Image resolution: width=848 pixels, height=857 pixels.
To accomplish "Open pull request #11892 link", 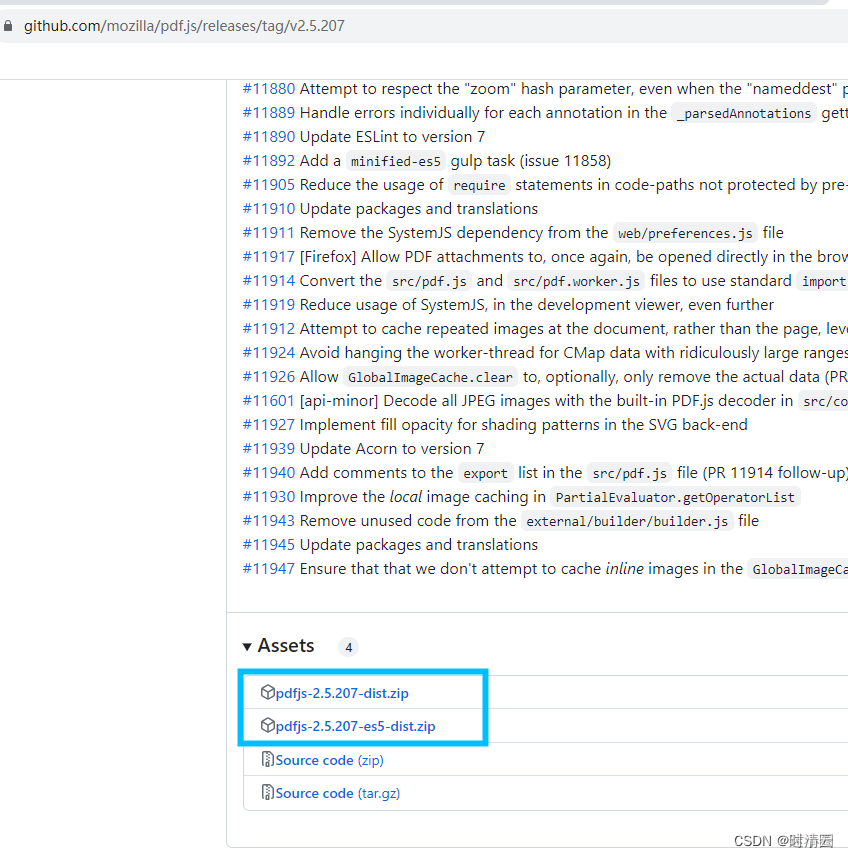I will [x=269, y=161].
